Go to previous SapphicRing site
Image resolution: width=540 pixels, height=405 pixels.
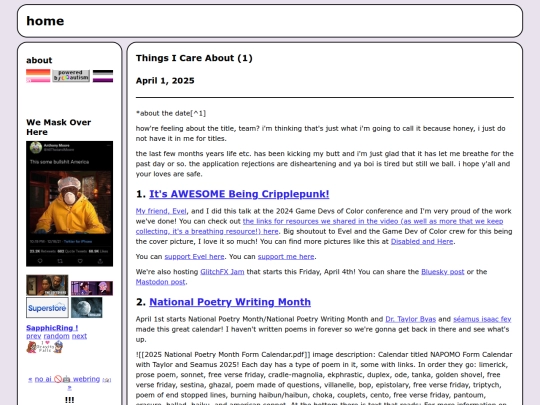(x=34, y=336)
